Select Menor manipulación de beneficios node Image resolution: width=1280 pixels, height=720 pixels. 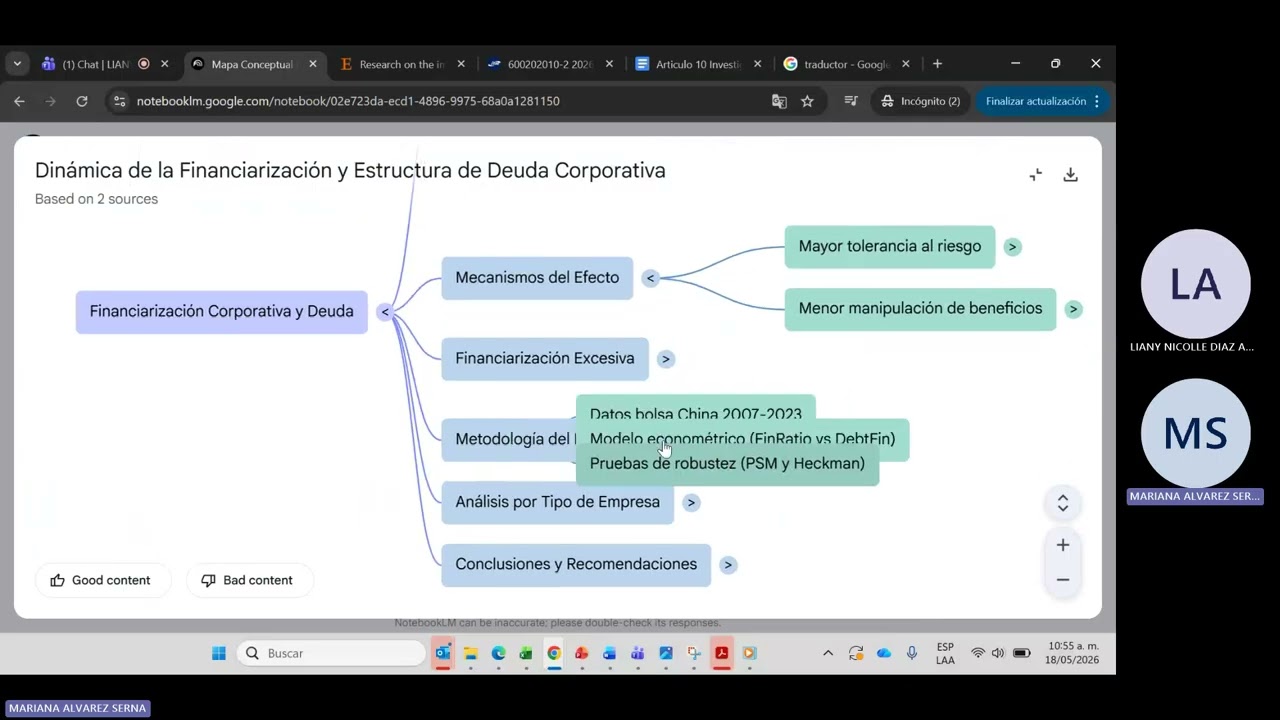click(x=920, y=308)
